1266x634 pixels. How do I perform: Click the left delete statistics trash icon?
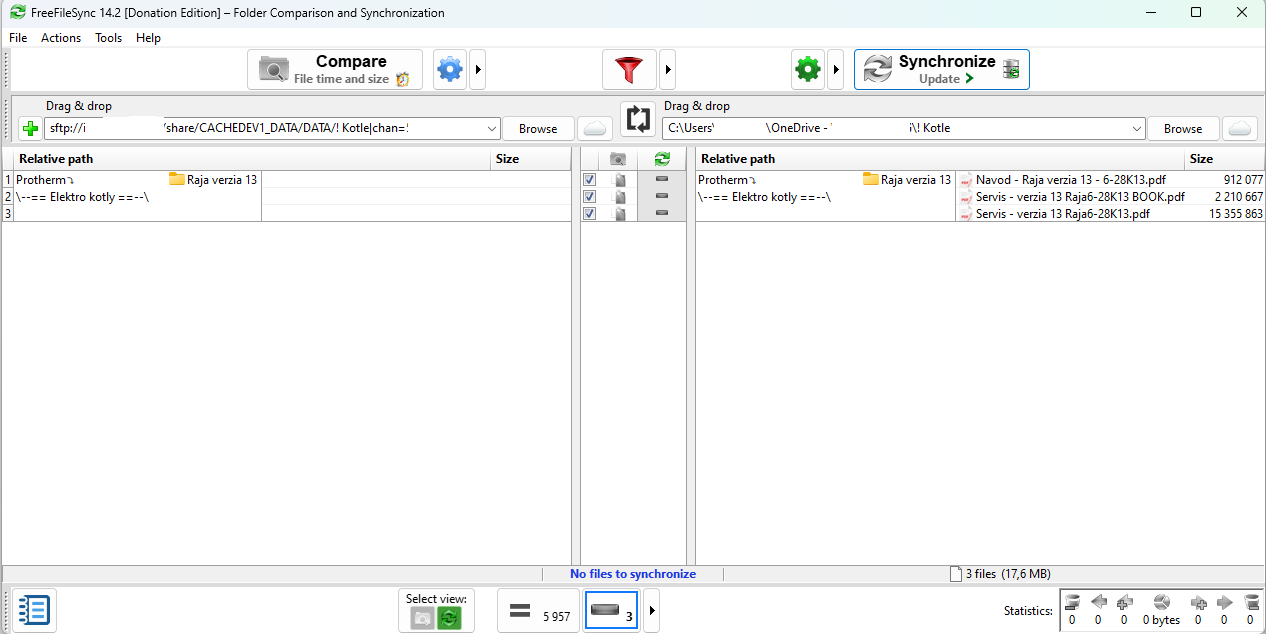[x=1072, y=602]
